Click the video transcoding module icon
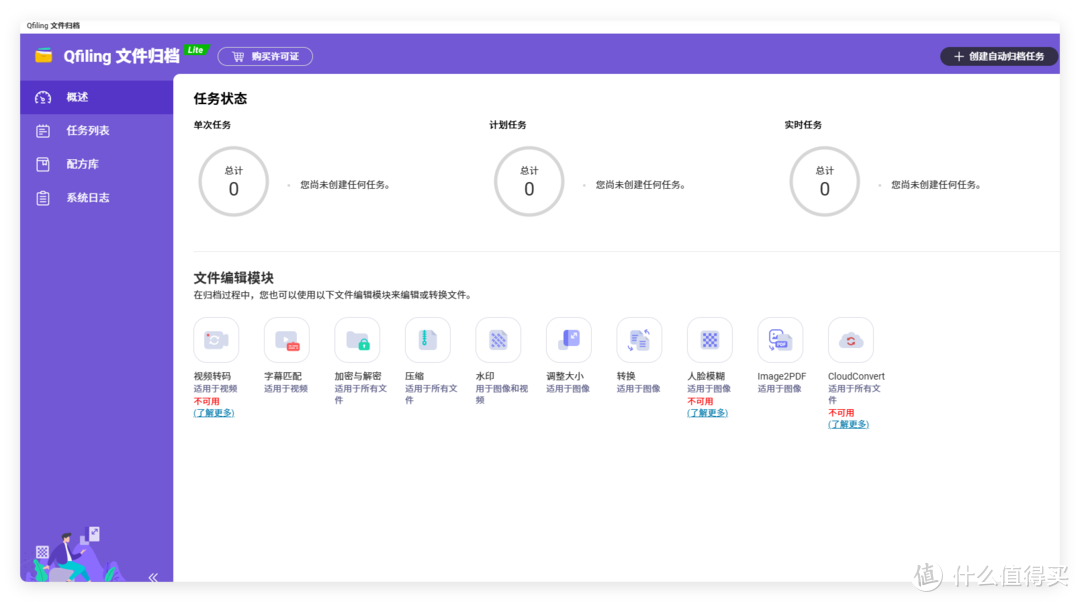This screenshot has width=1080, height=602. tap(216, 340)
